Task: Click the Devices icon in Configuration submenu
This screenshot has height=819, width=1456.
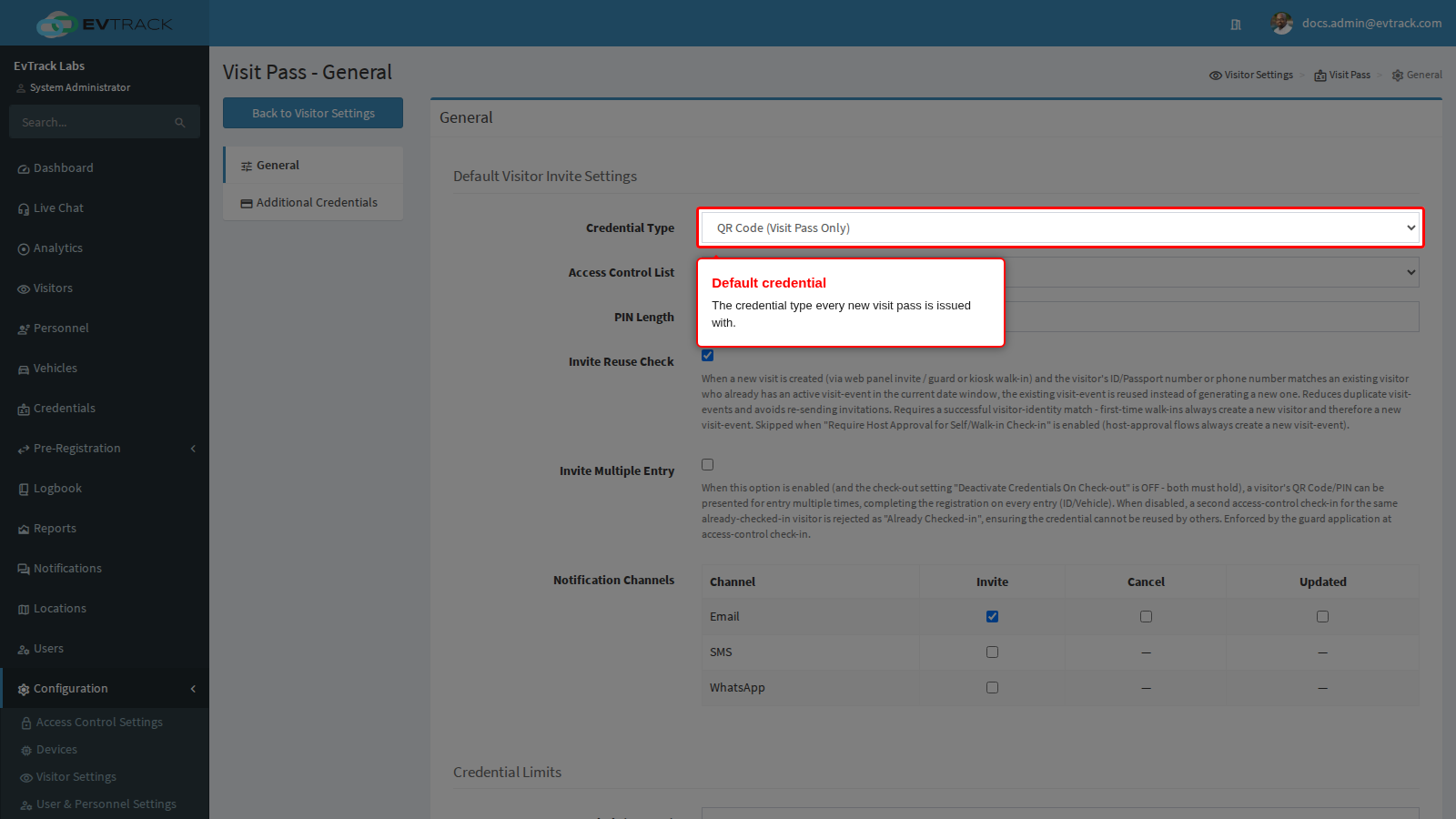Action: (26, 751)
